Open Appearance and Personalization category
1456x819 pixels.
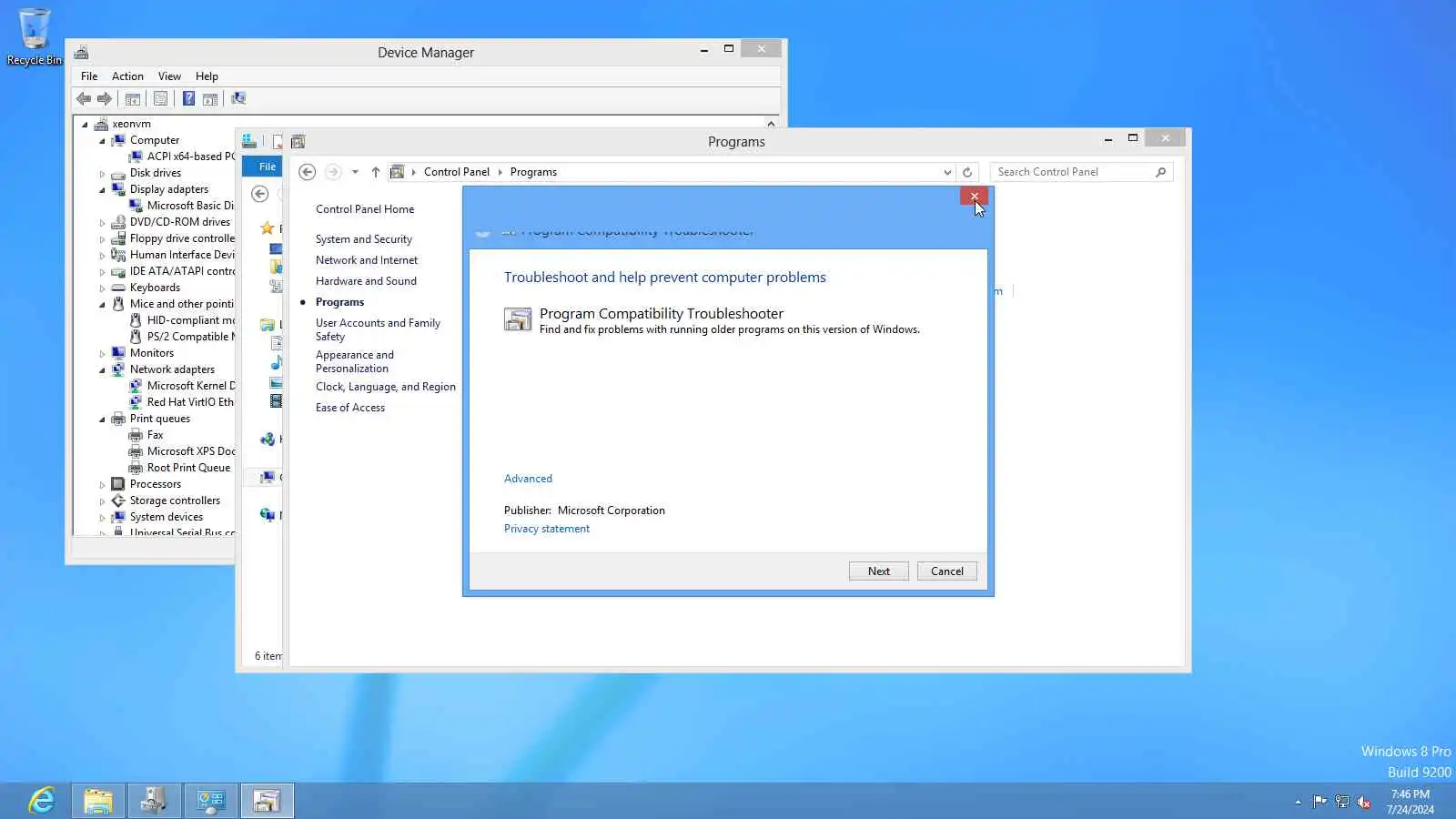tap(355, 361)
